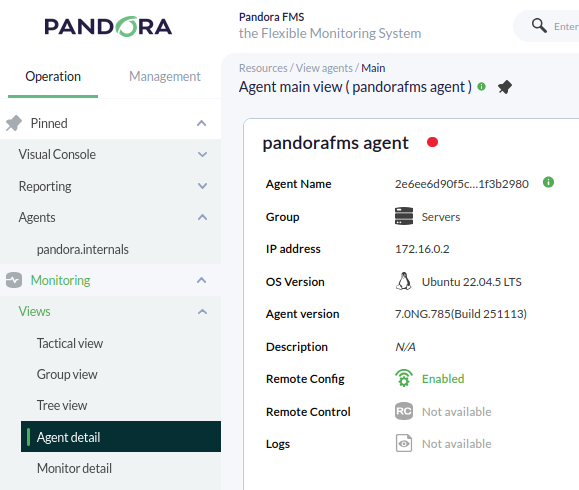Collapse the Pinned section chevron
Screen dimensions: 579x490
[202, 123]
